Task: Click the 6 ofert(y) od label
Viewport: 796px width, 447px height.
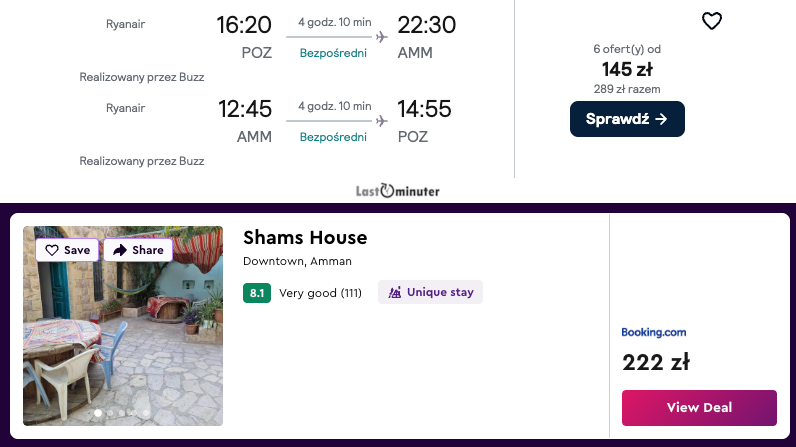Action: [627, 49]
